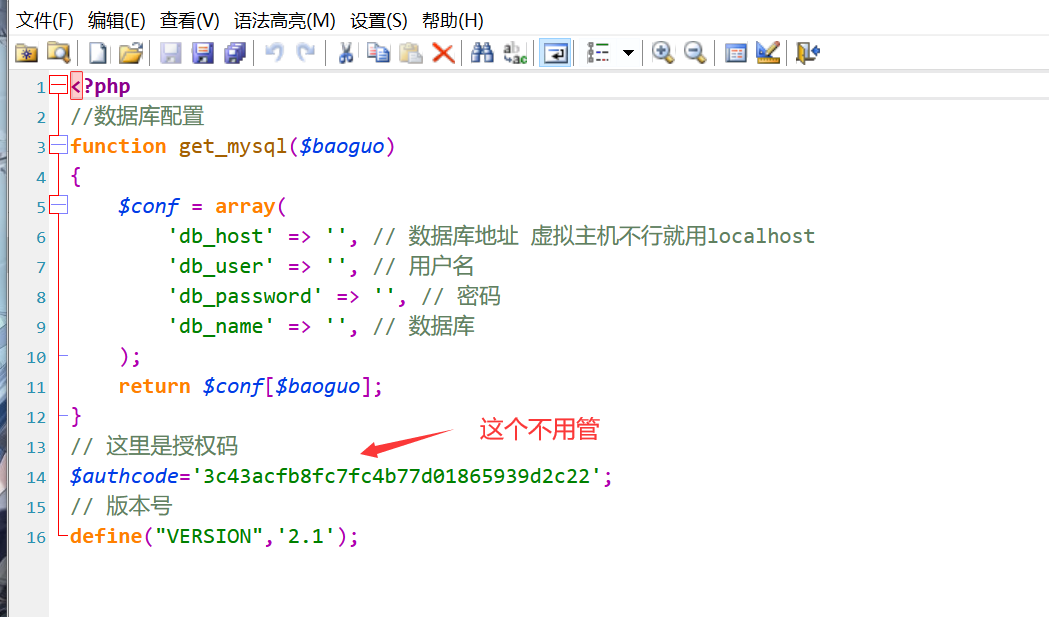Toggle the word wrap toolbar button
This screenshot has width=1049, height=617.
coord(555,53)
